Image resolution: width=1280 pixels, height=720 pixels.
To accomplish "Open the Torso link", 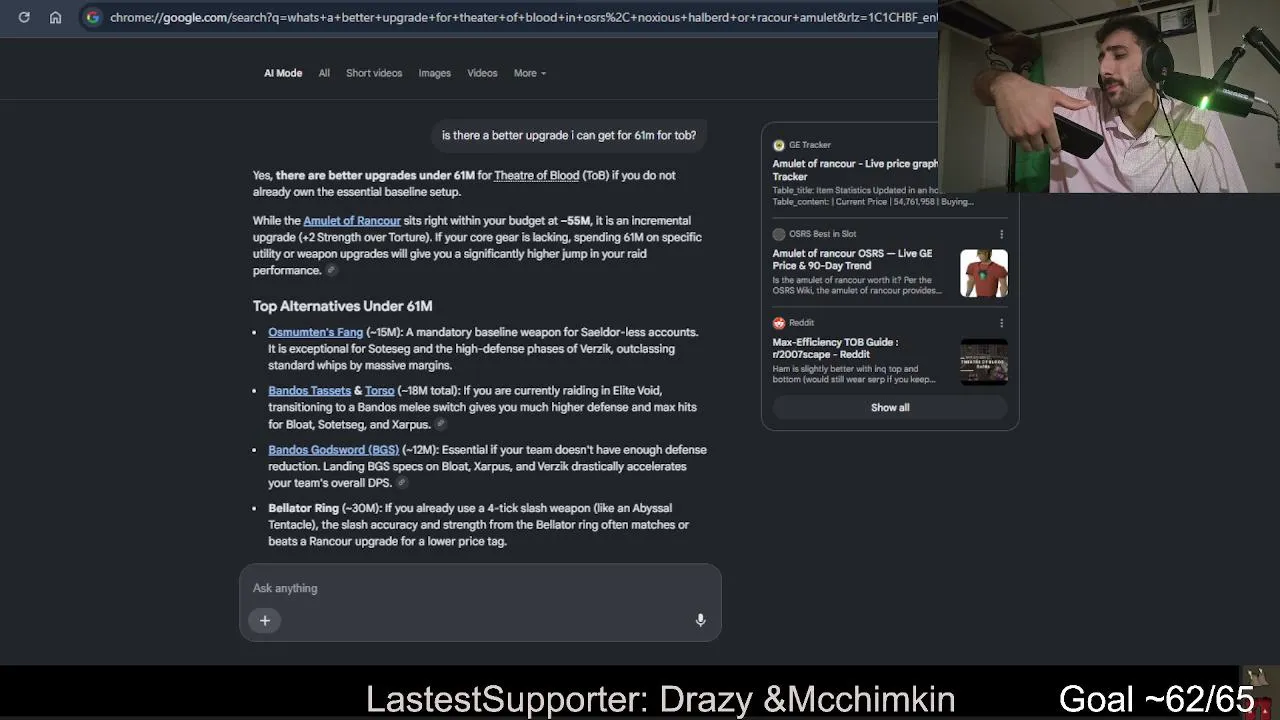I will 380,391.
